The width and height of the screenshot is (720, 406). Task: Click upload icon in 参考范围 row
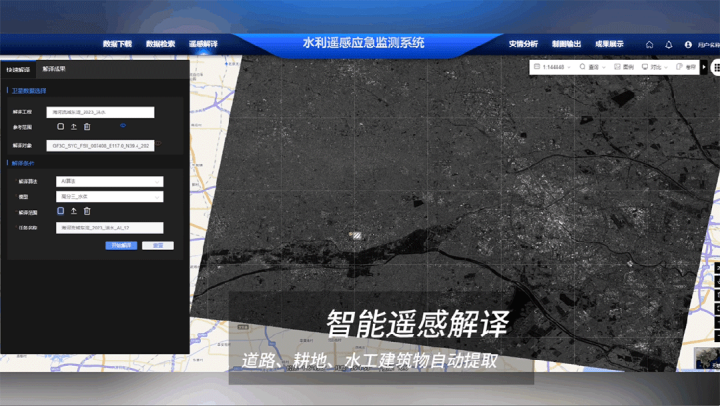click(x=74, y=127)
